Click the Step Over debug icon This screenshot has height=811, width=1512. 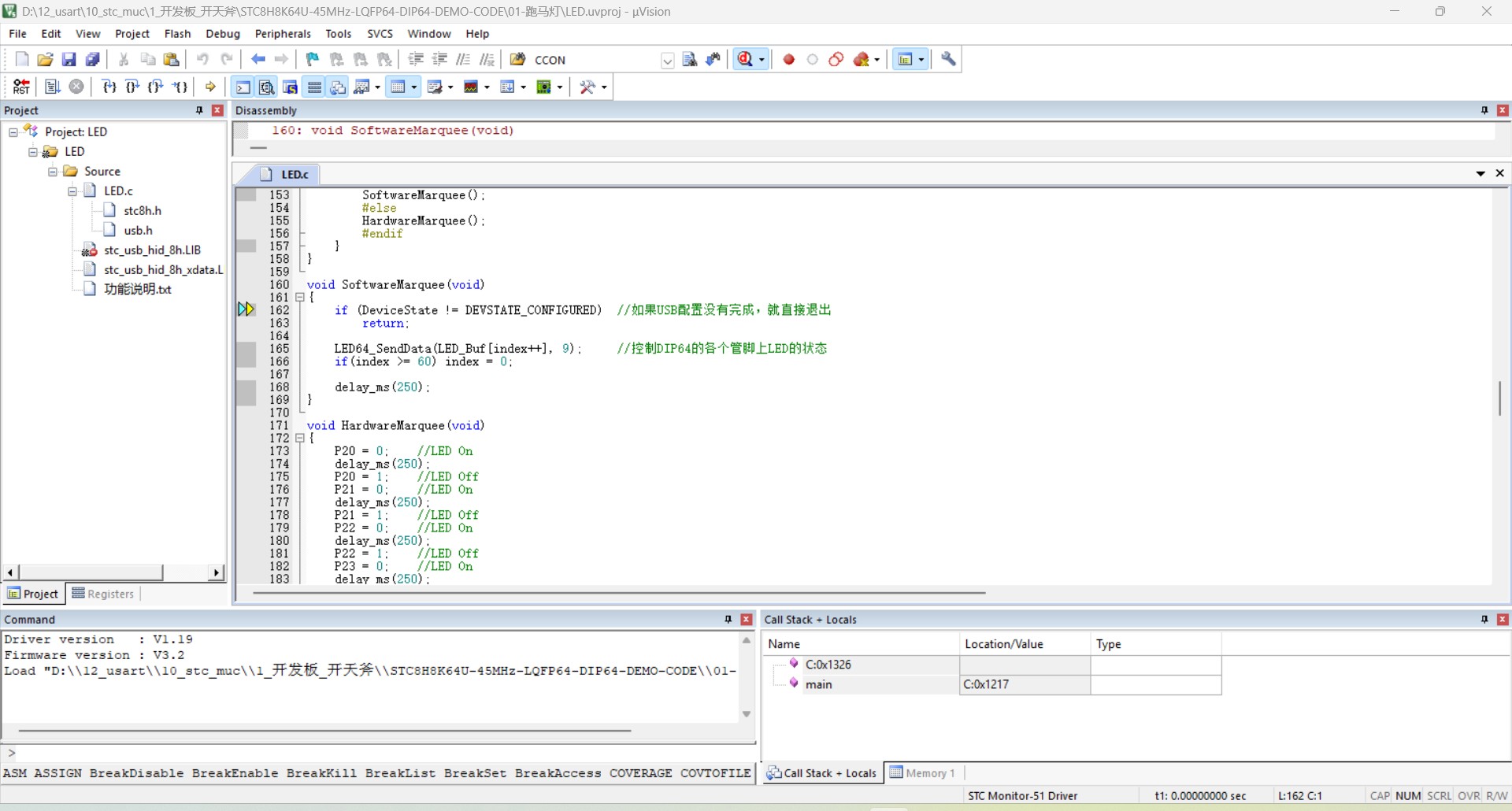tap(132, 87)
